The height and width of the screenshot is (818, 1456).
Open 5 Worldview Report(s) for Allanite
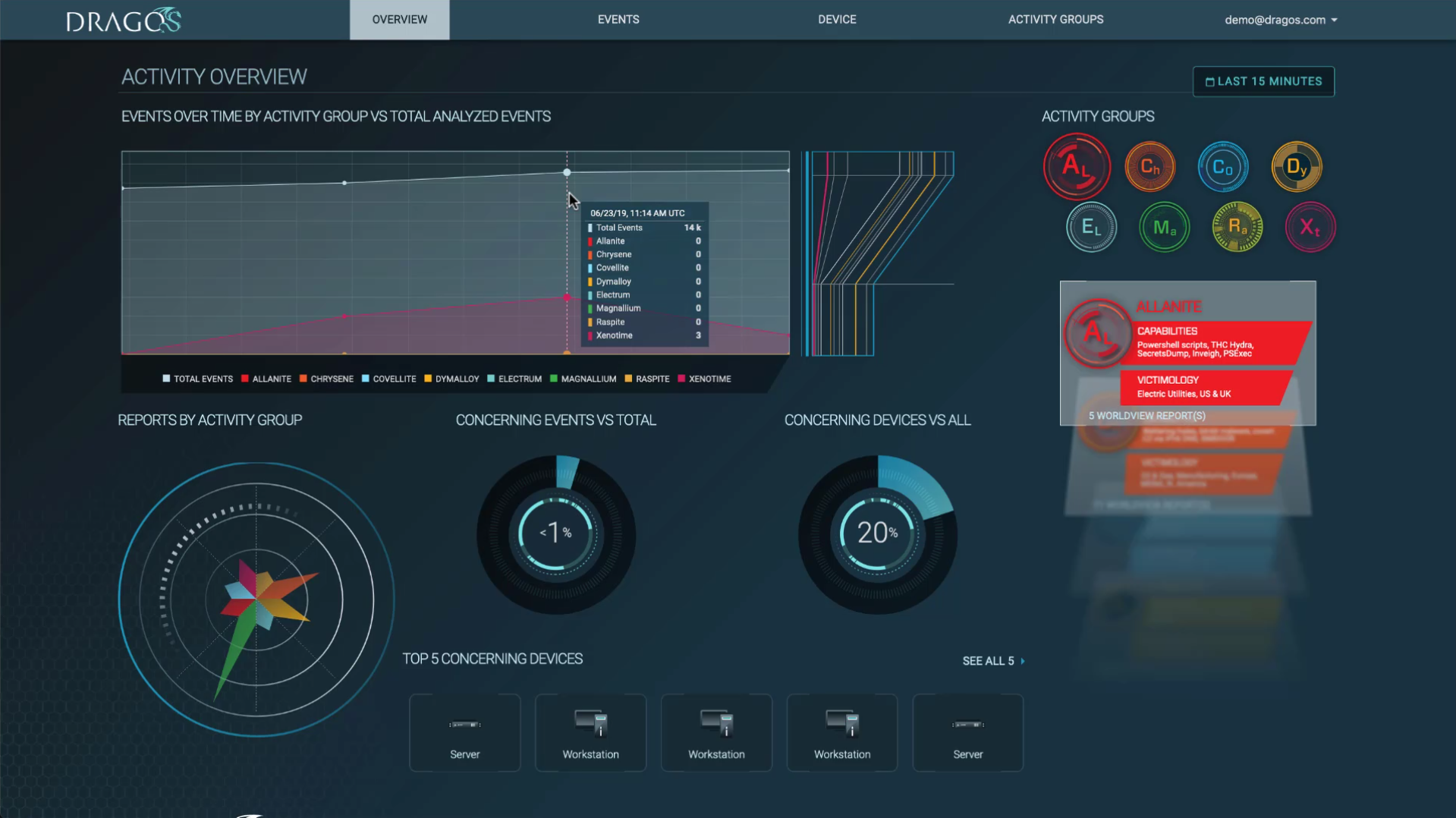pos(1146,416)
